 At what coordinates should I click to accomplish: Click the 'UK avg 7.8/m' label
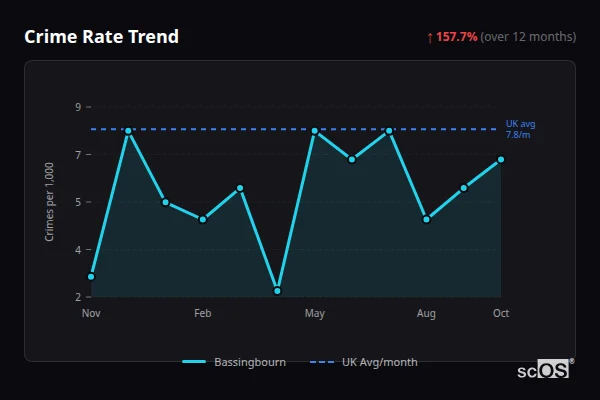[x=520, y=129]
